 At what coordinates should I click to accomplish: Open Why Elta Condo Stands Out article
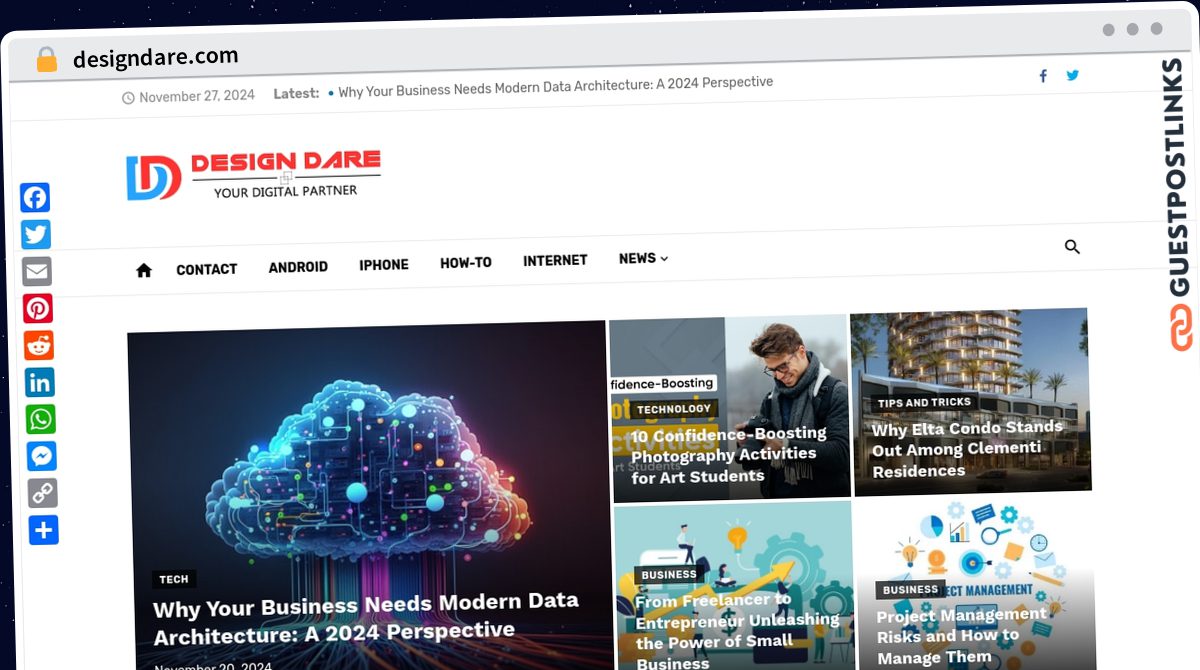pos(966,449)
